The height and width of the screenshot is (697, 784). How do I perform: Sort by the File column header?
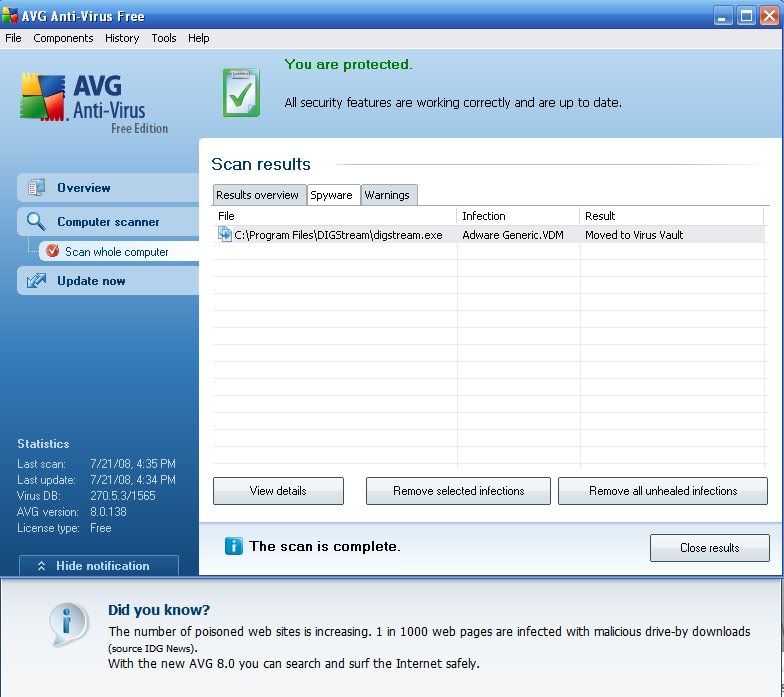(334, 216)
